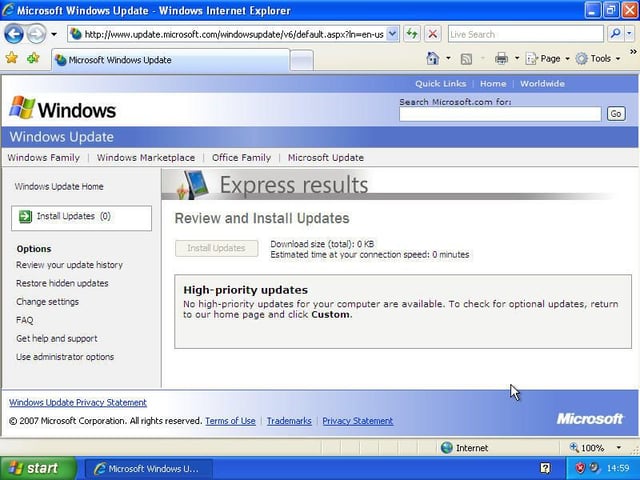Image resolution: width=640 pixels, height=480 pixels.
Task: Click the Live Search magnifier icon
Action: click(615, 34)
